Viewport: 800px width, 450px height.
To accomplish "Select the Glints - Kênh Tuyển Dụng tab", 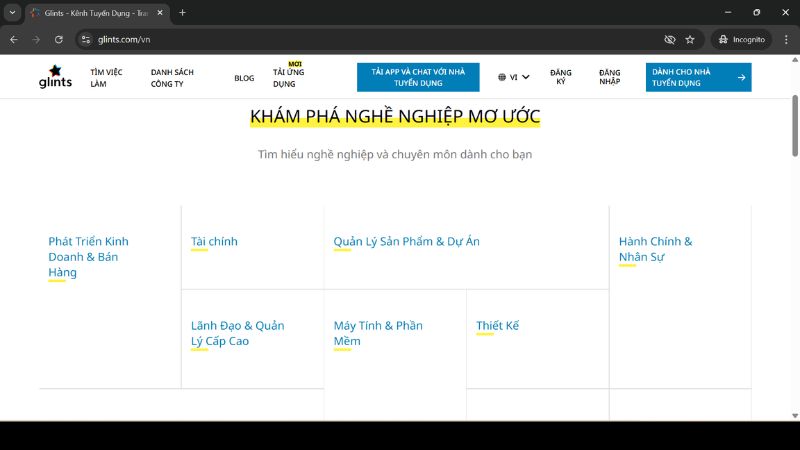I will coord(96,13).
